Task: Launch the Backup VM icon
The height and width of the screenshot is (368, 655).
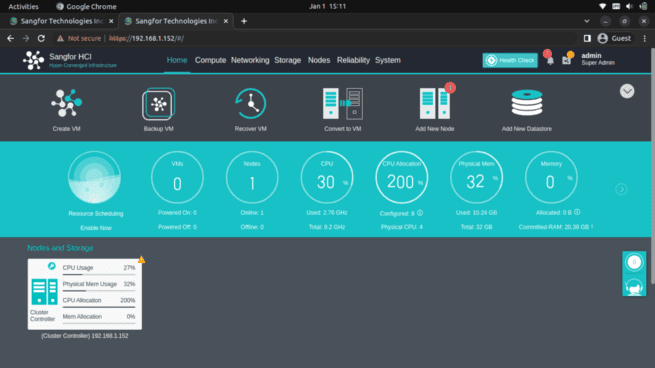Action: coord(158,104)
